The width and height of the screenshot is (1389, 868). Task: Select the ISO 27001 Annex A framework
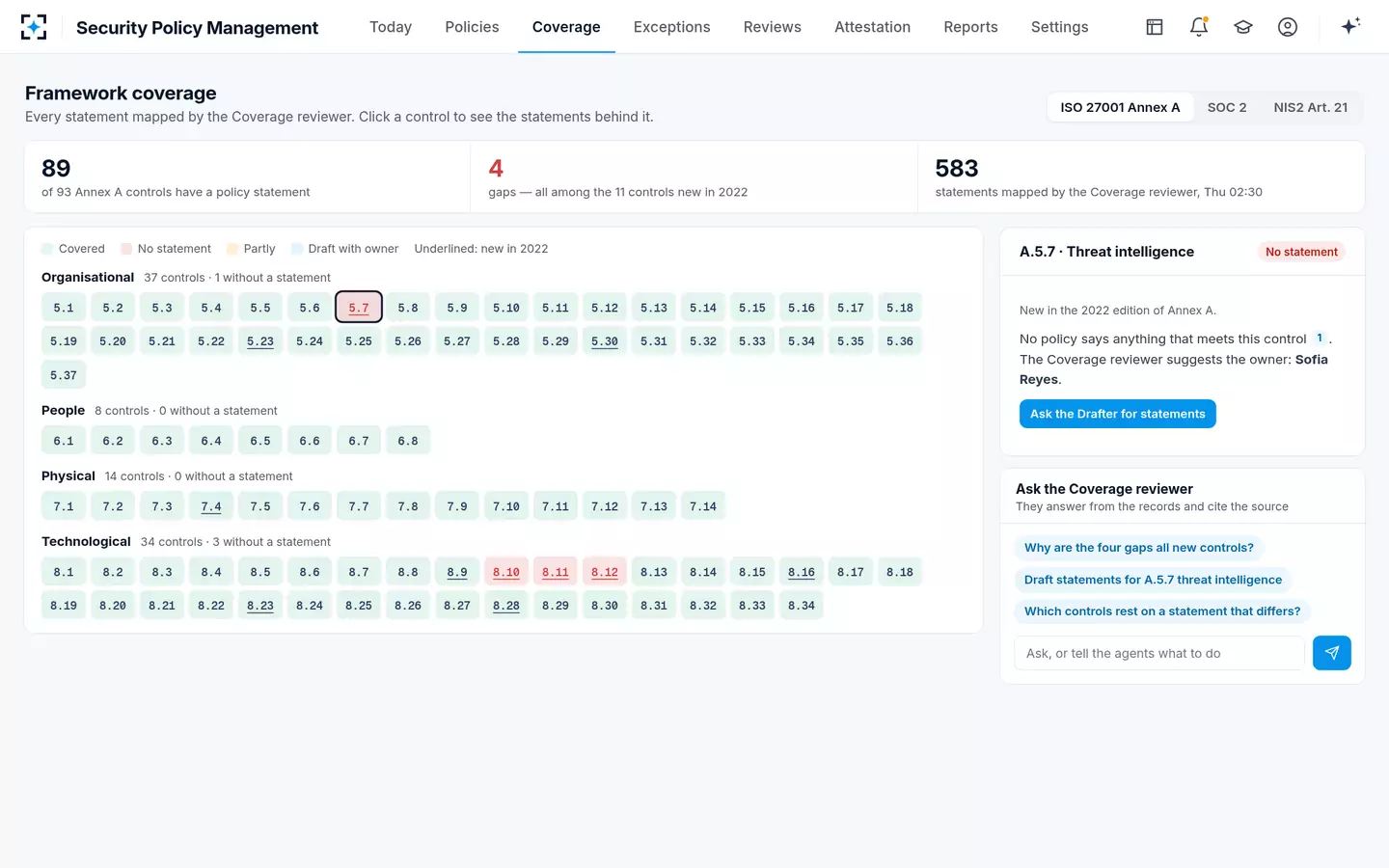point(1120,107)
